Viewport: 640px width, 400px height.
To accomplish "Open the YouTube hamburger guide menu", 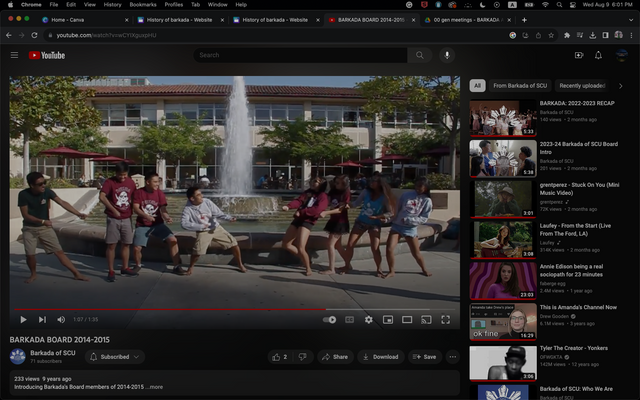I will [x=14, y=56].
